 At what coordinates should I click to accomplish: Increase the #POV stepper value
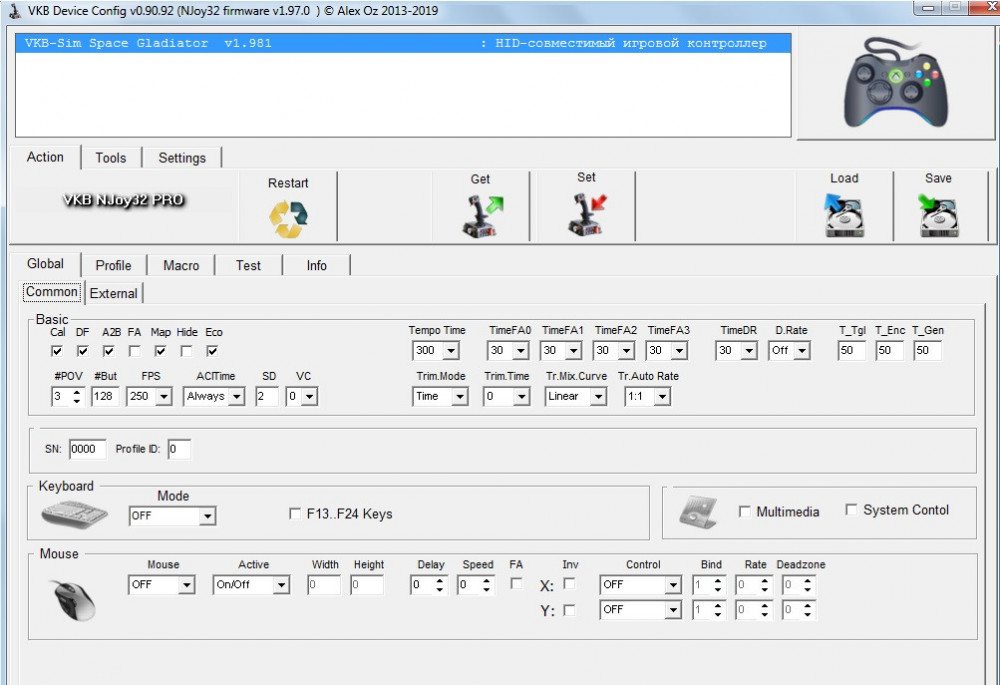coord(77,392)
